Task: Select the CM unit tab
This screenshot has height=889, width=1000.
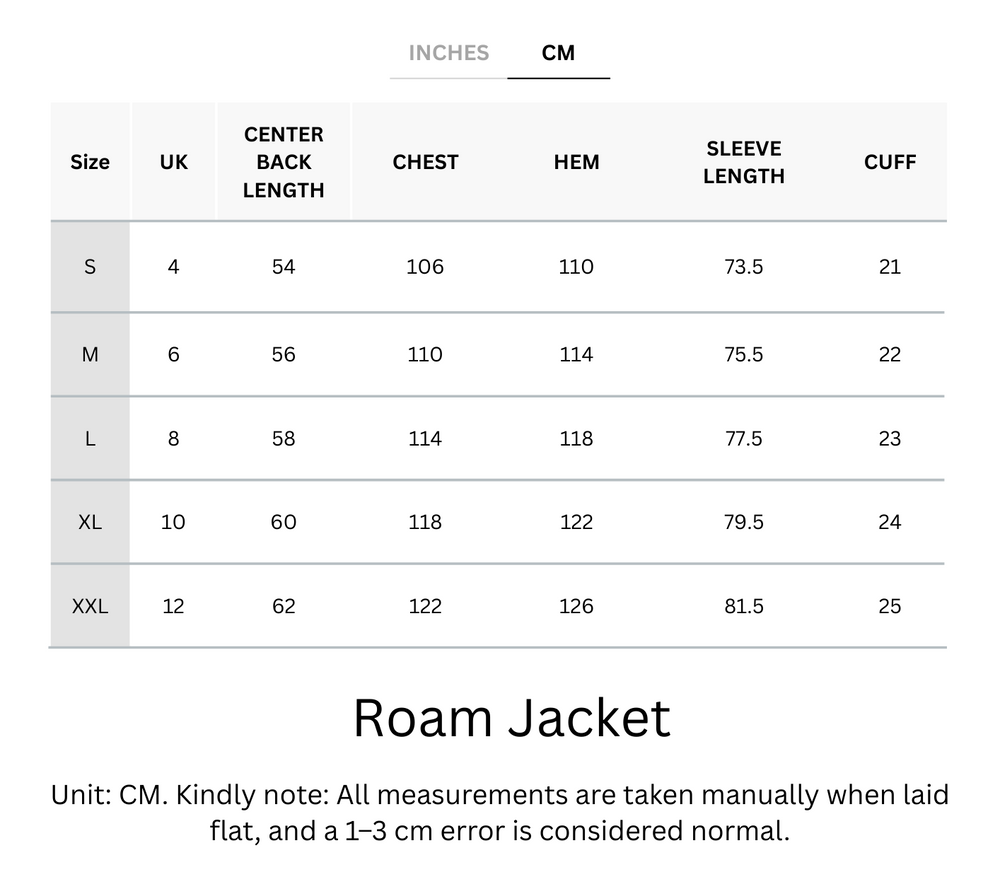Action: click(559, 53)
